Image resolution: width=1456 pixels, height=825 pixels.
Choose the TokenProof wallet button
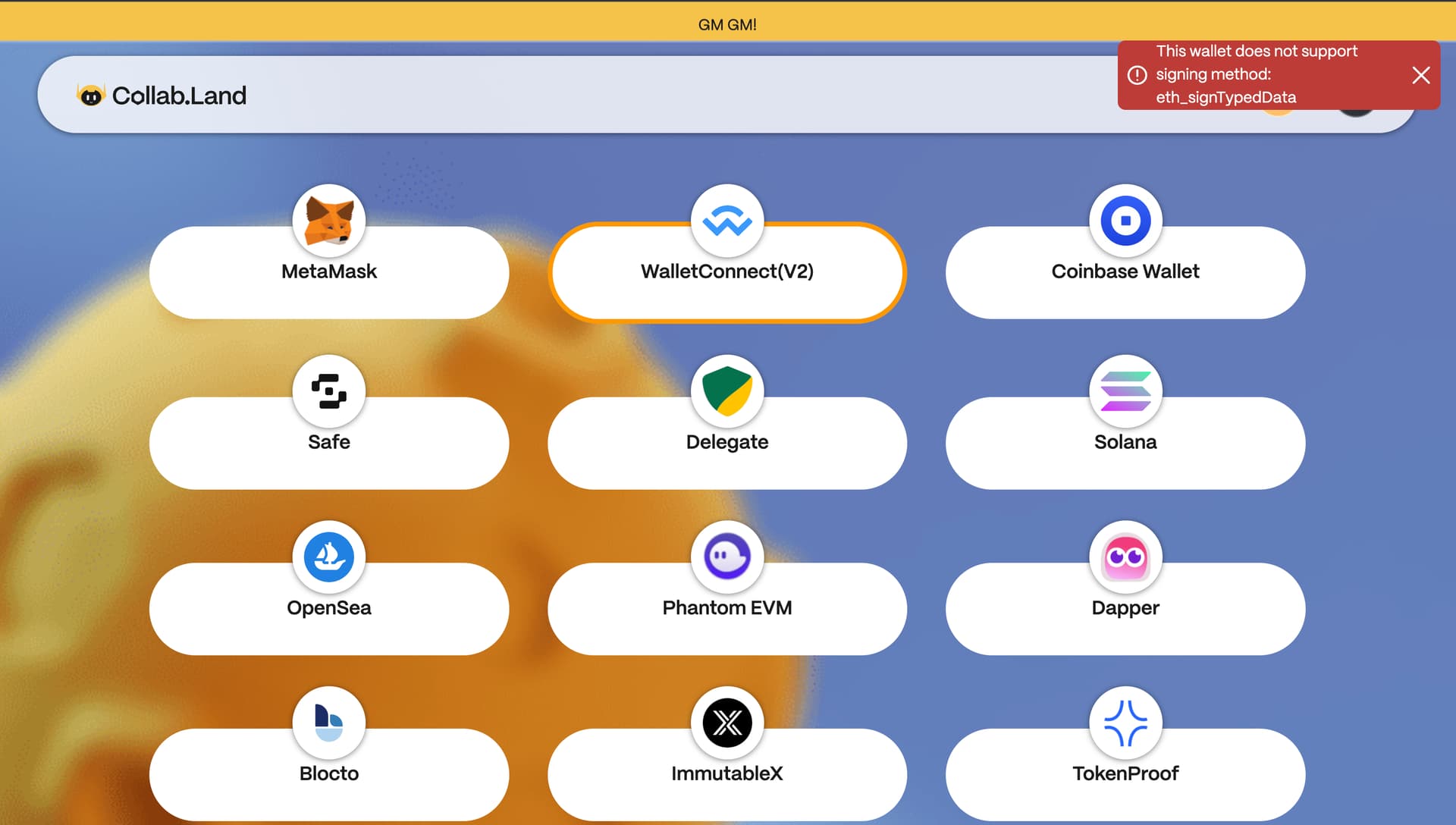tap(1125, 774)
